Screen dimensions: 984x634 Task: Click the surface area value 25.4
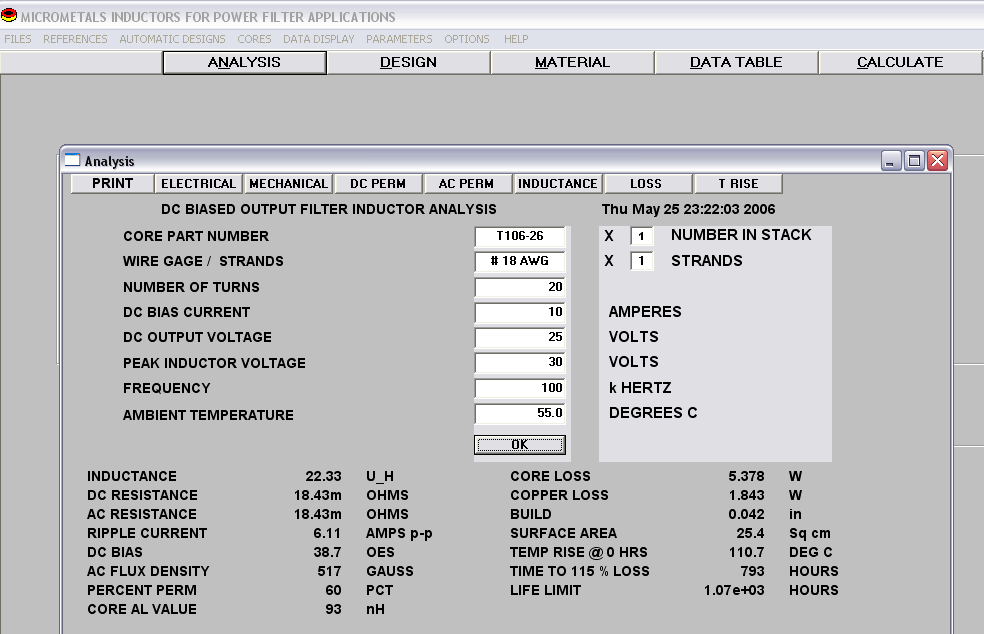[x=750, y=534]
